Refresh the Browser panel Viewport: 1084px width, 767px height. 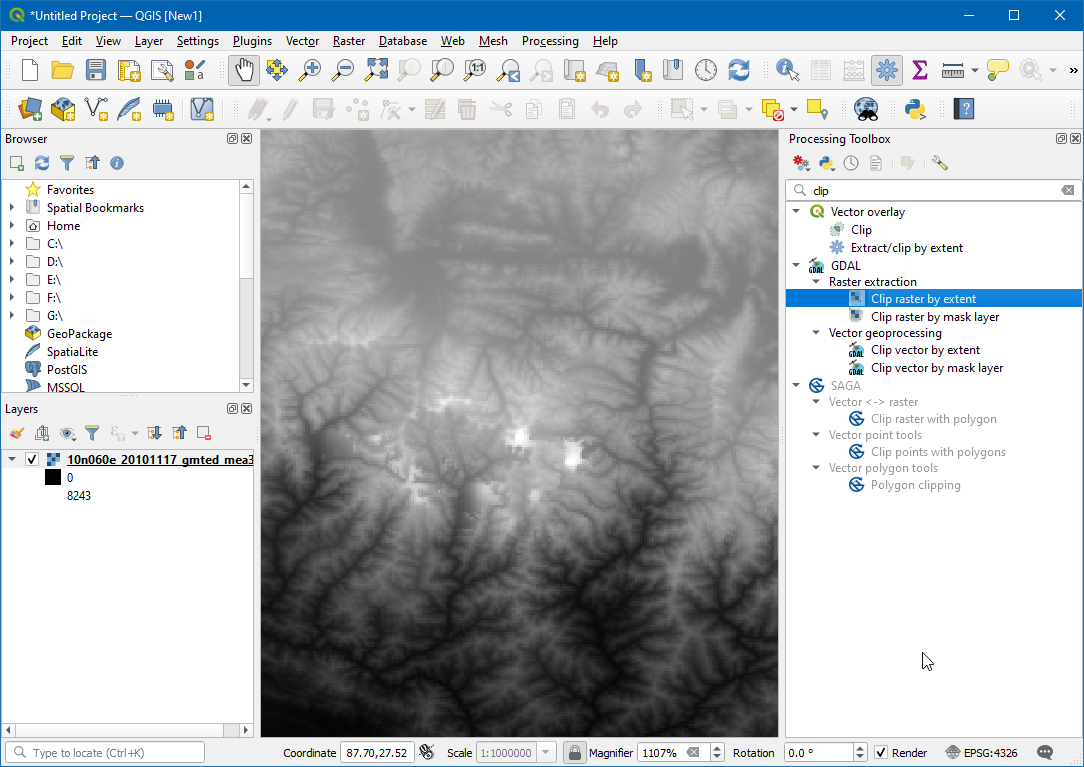42,163
